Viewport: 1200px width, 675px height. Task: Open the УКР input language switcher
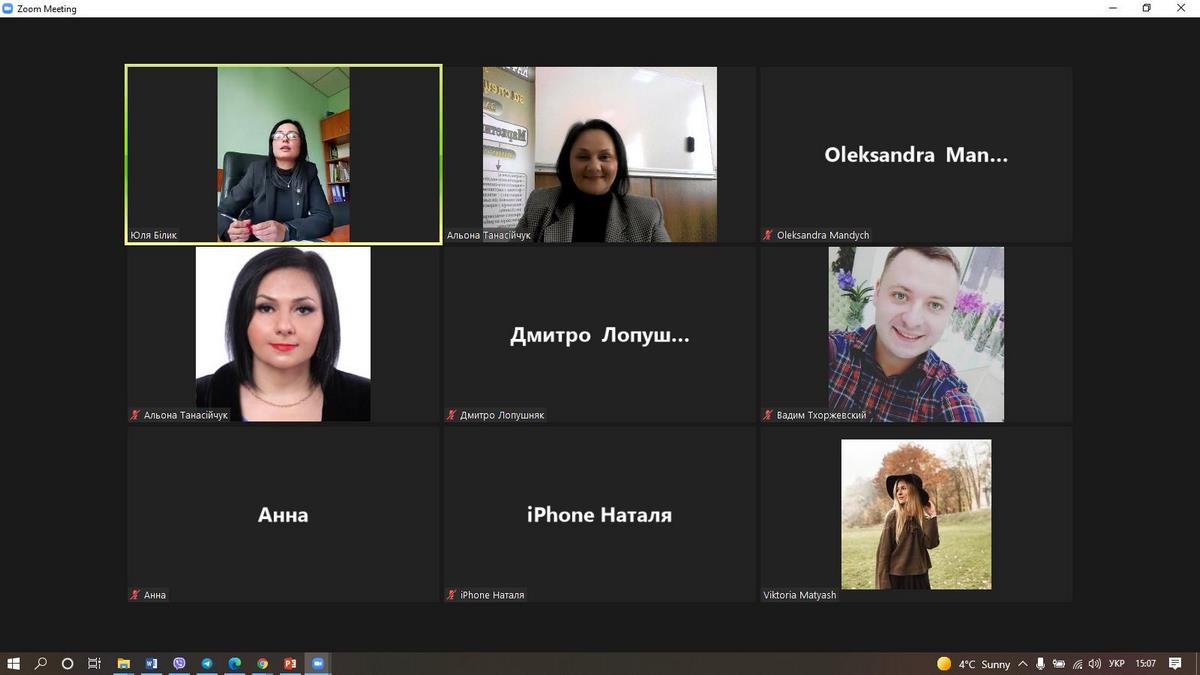point(1116,664)
